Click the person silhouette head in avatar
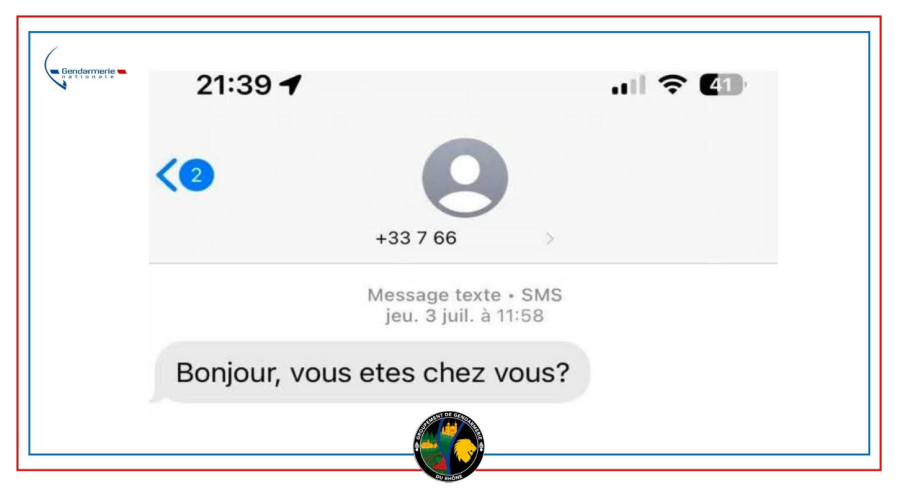900x488 pixels. [x=465, y=169]
